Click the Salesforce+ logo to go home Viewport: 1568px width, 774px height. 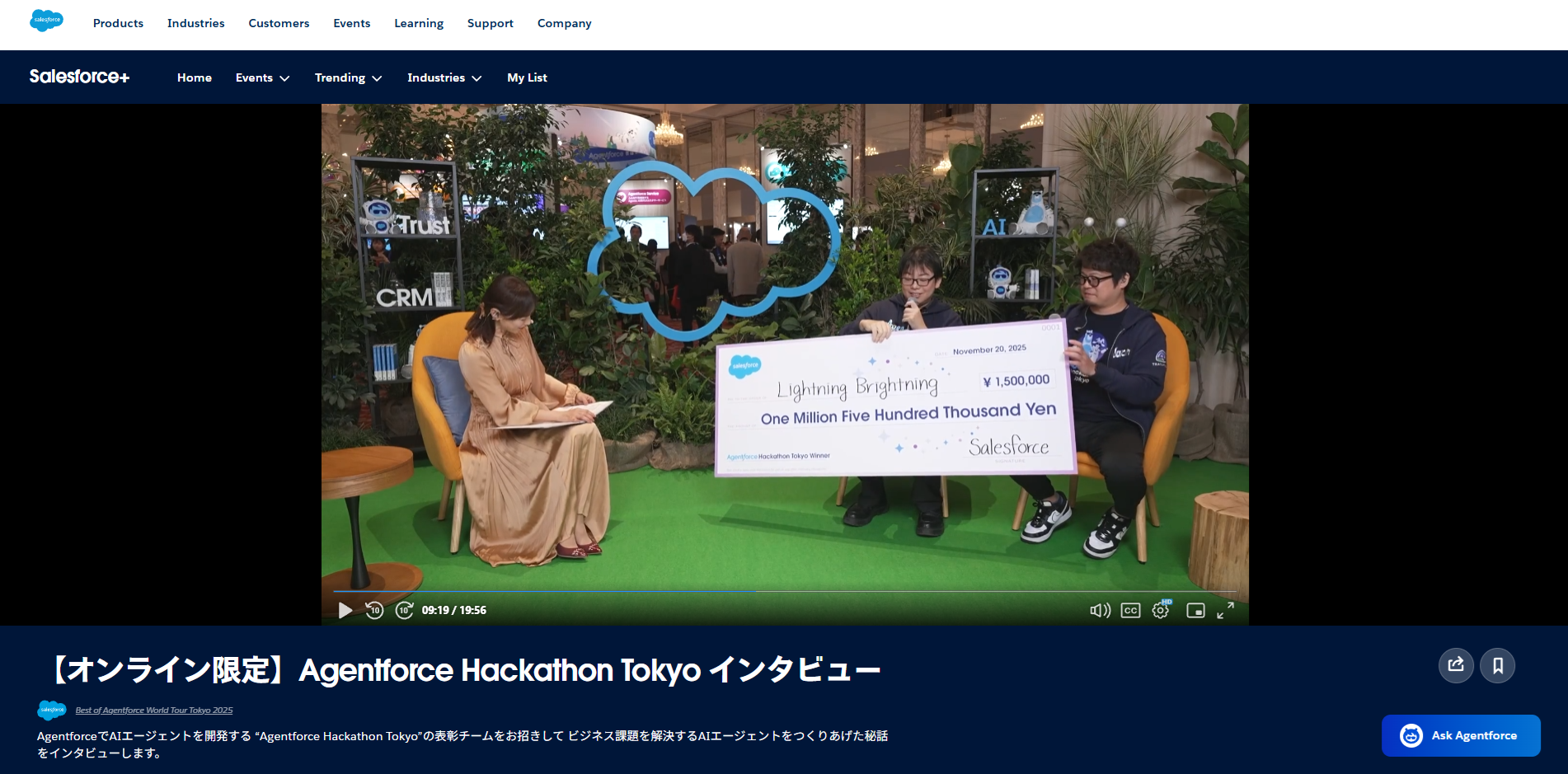click(x=79, y=76)
